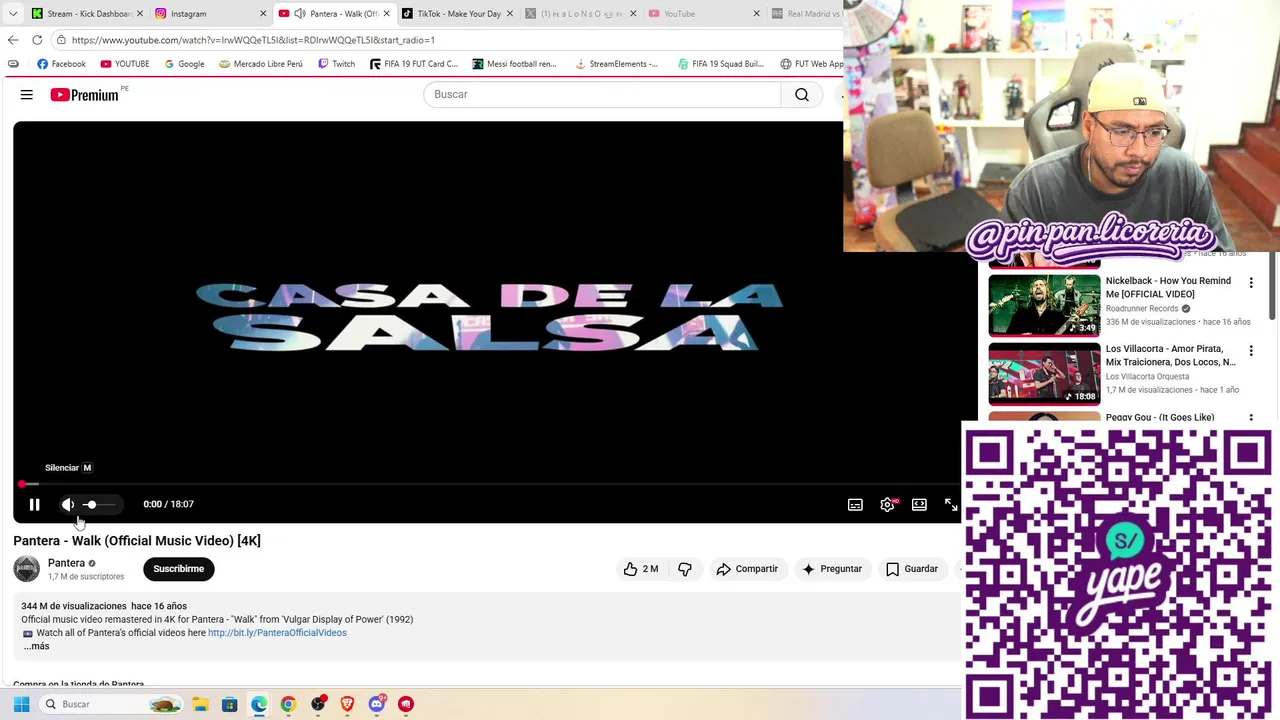Viewport: 1280px width, 720px height.
Task: Open the YOUTUBE bookmark
Action: coord(124,64)
